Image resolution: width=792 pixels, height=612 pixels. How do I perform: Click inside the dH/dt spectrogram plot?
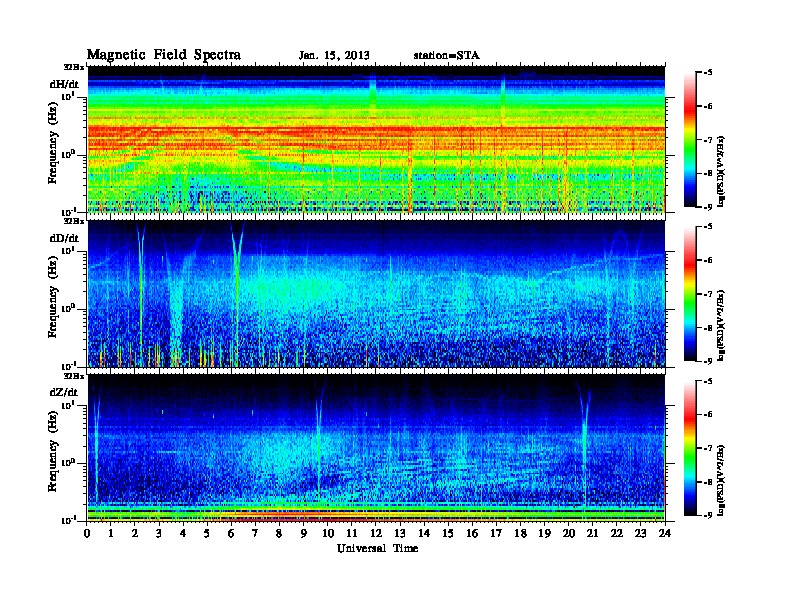pos(376,139)
